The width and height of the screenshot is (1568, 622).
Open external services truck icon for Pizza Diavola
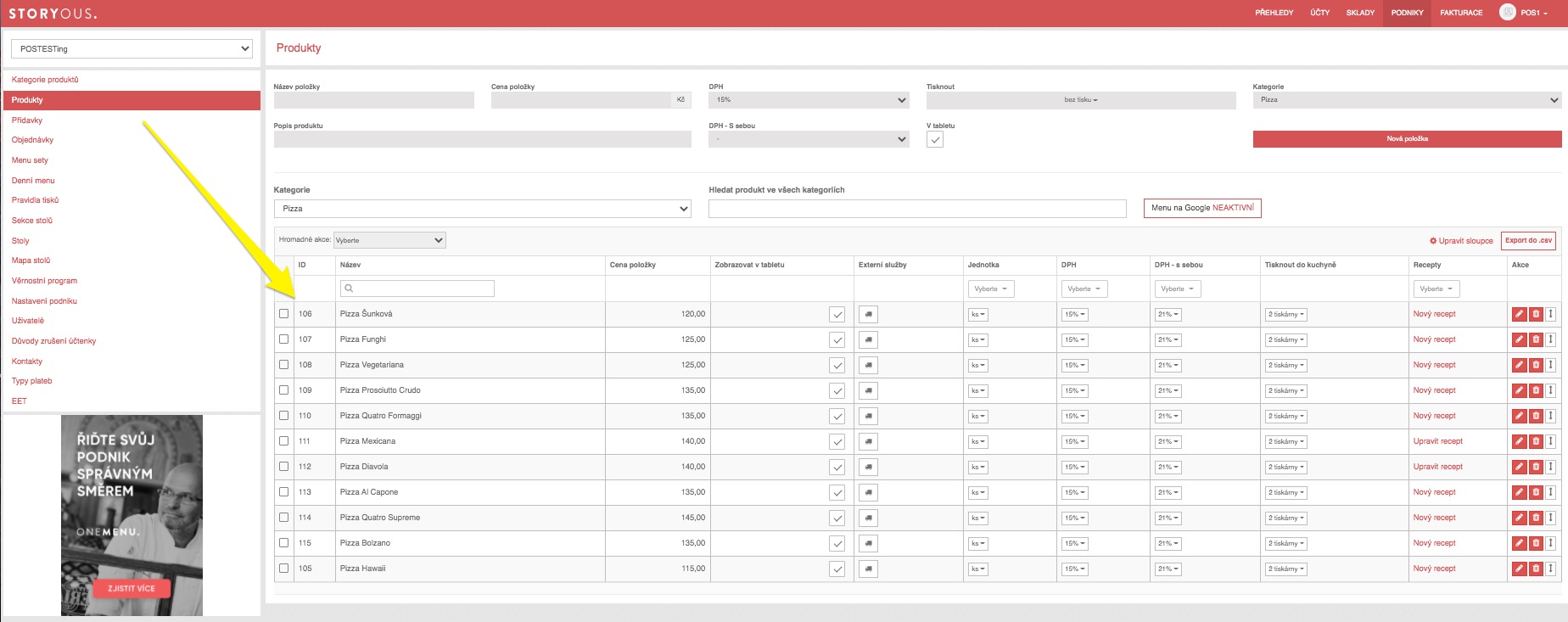[x=868, y=467]
